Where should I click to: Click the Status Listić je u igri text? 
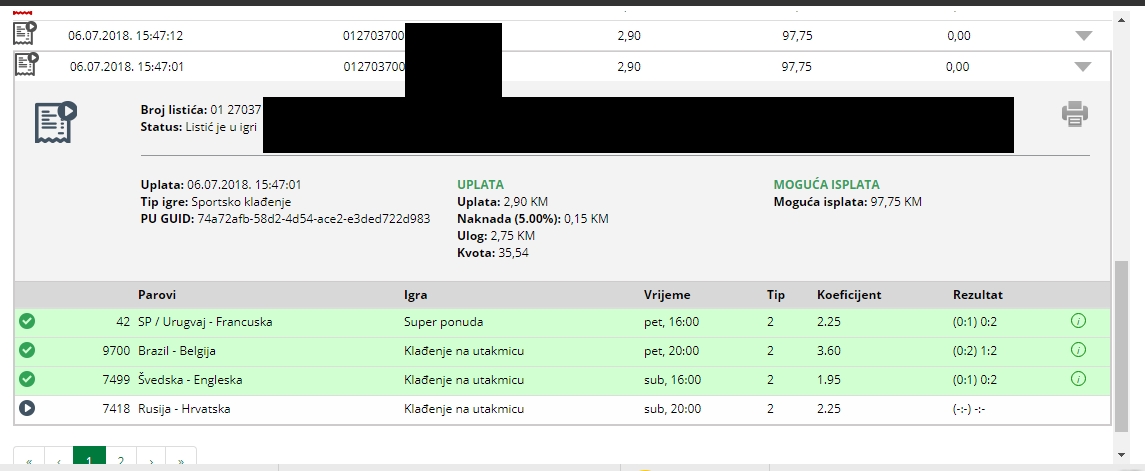199,126
